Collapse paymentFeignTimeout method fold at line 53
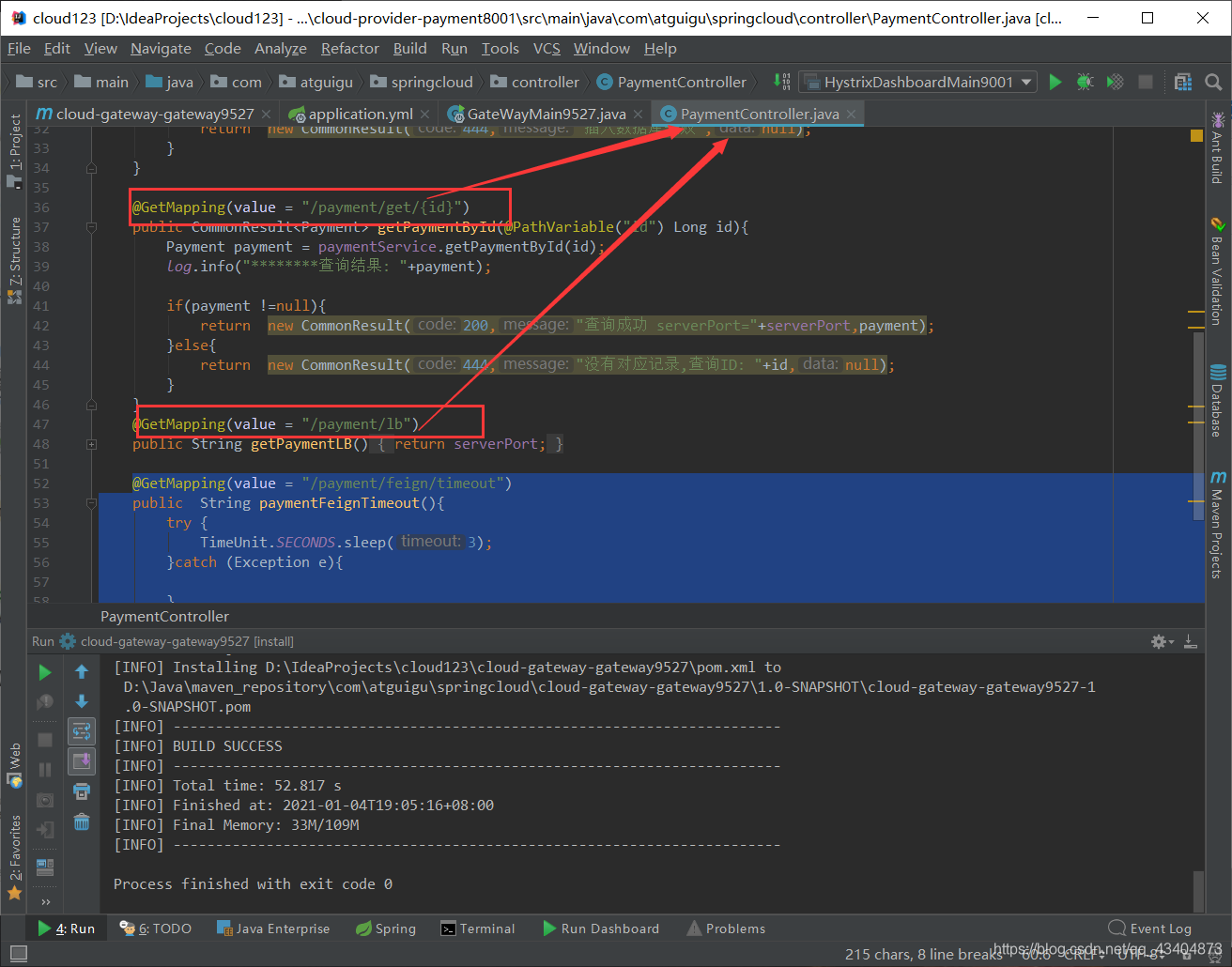Viewport: 1232px width, 967px height. (91, 503)
